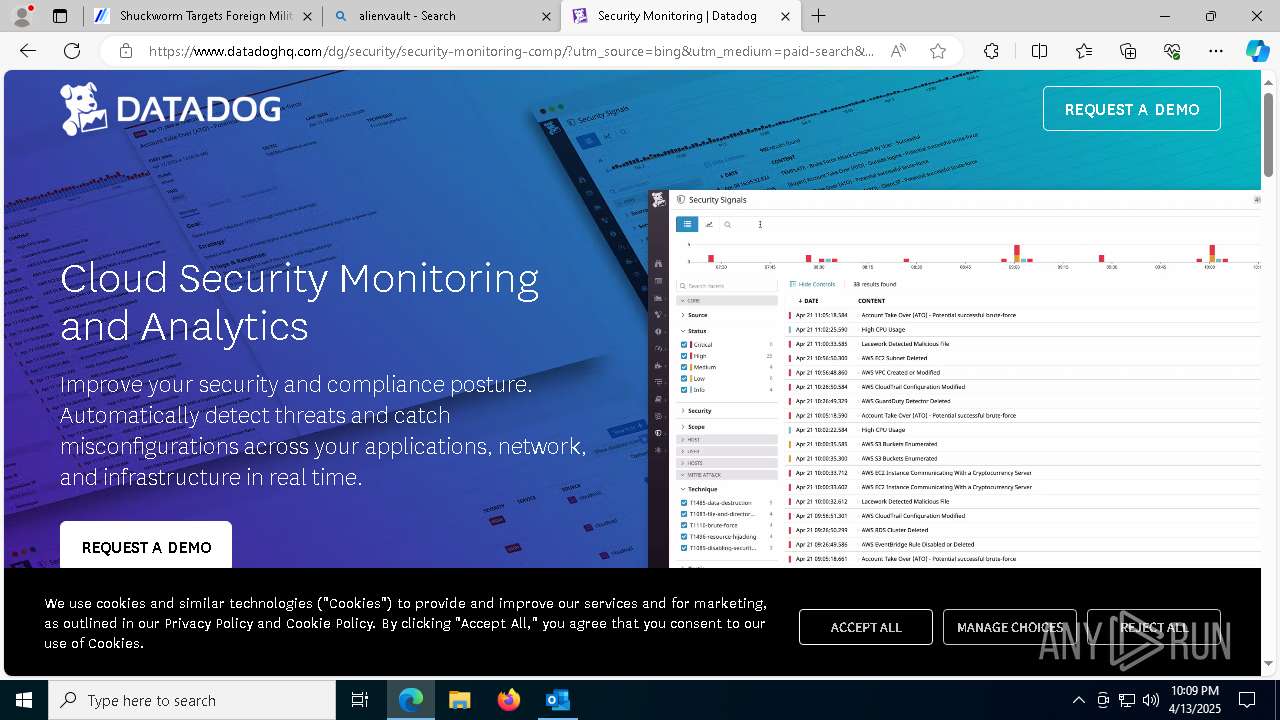Open the volume control tray icon
1280x720 pixels.
pos(1151,700)
